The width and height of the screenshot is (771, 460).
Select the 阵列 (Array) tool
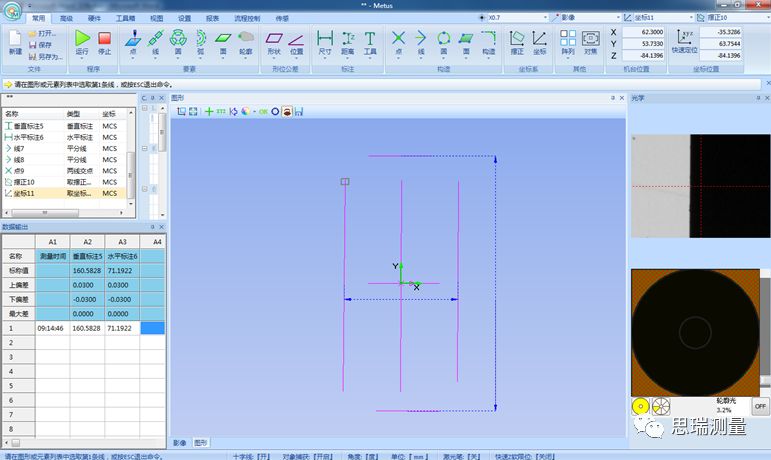tap(568, 41)
